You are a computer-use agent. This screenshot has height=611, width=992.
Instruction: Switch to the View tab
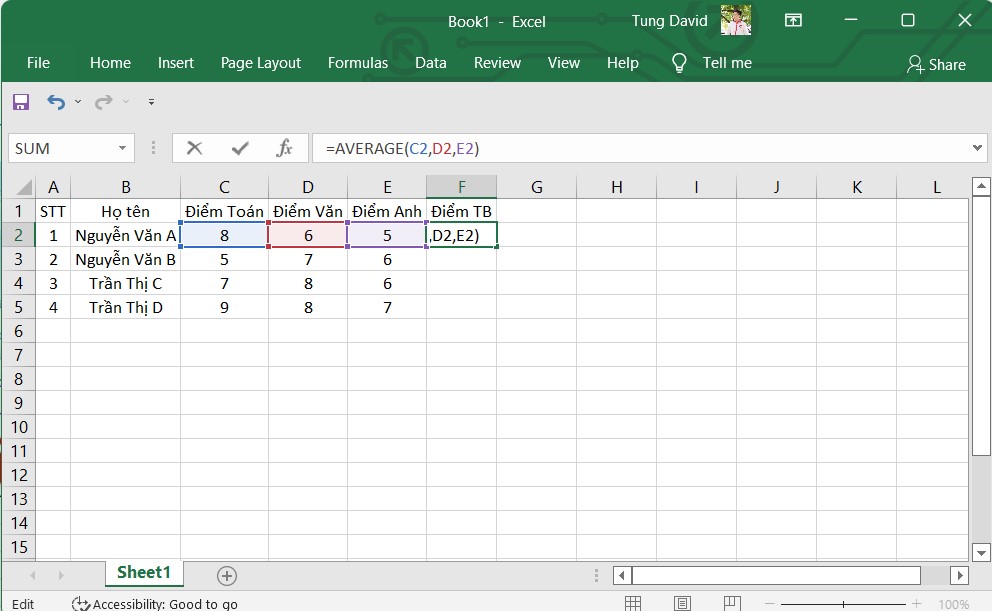coord(564,63)
